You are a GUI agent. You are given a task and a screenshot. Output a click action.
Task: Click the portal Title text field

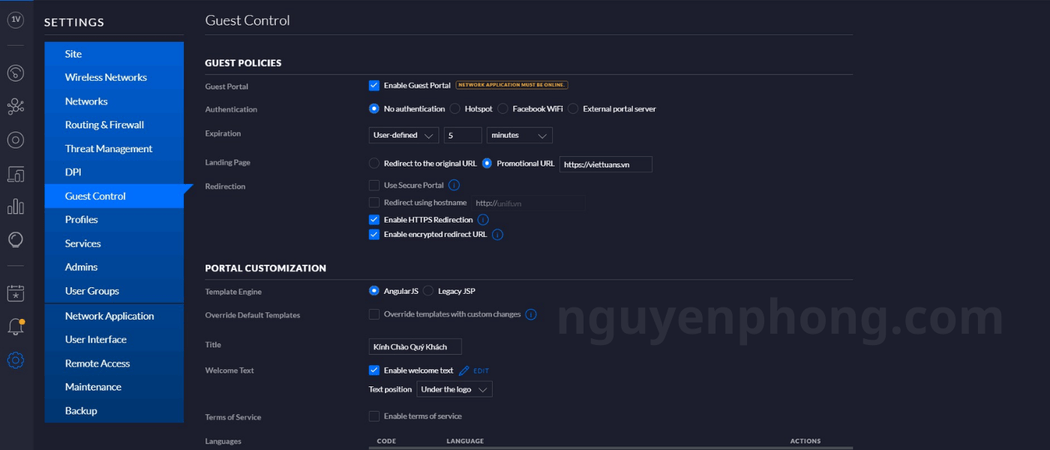click(x=414, y=347)
